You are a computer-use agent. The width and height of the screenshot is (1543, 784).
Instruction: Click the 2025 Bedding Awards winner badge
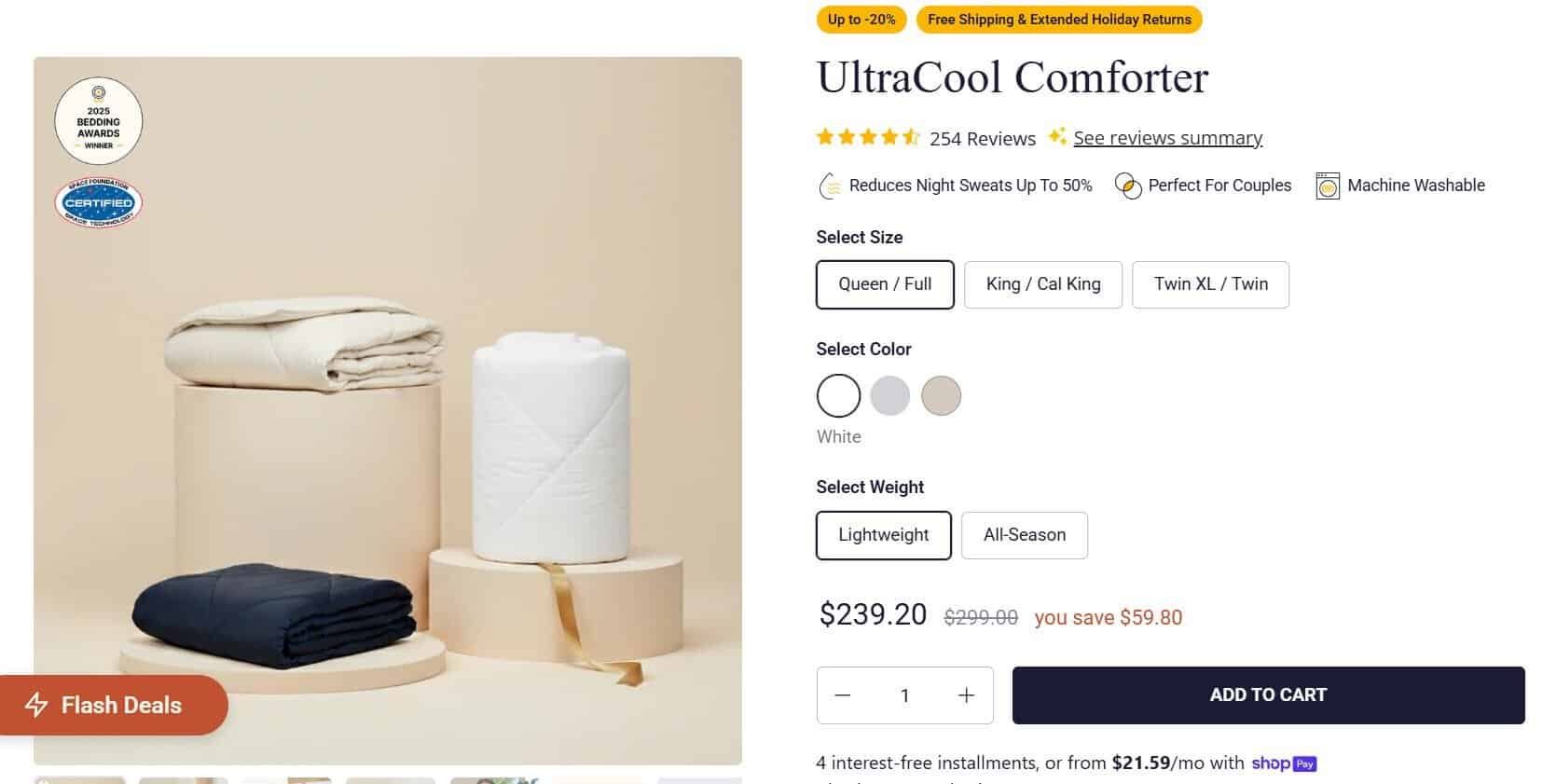pos(99,121)
